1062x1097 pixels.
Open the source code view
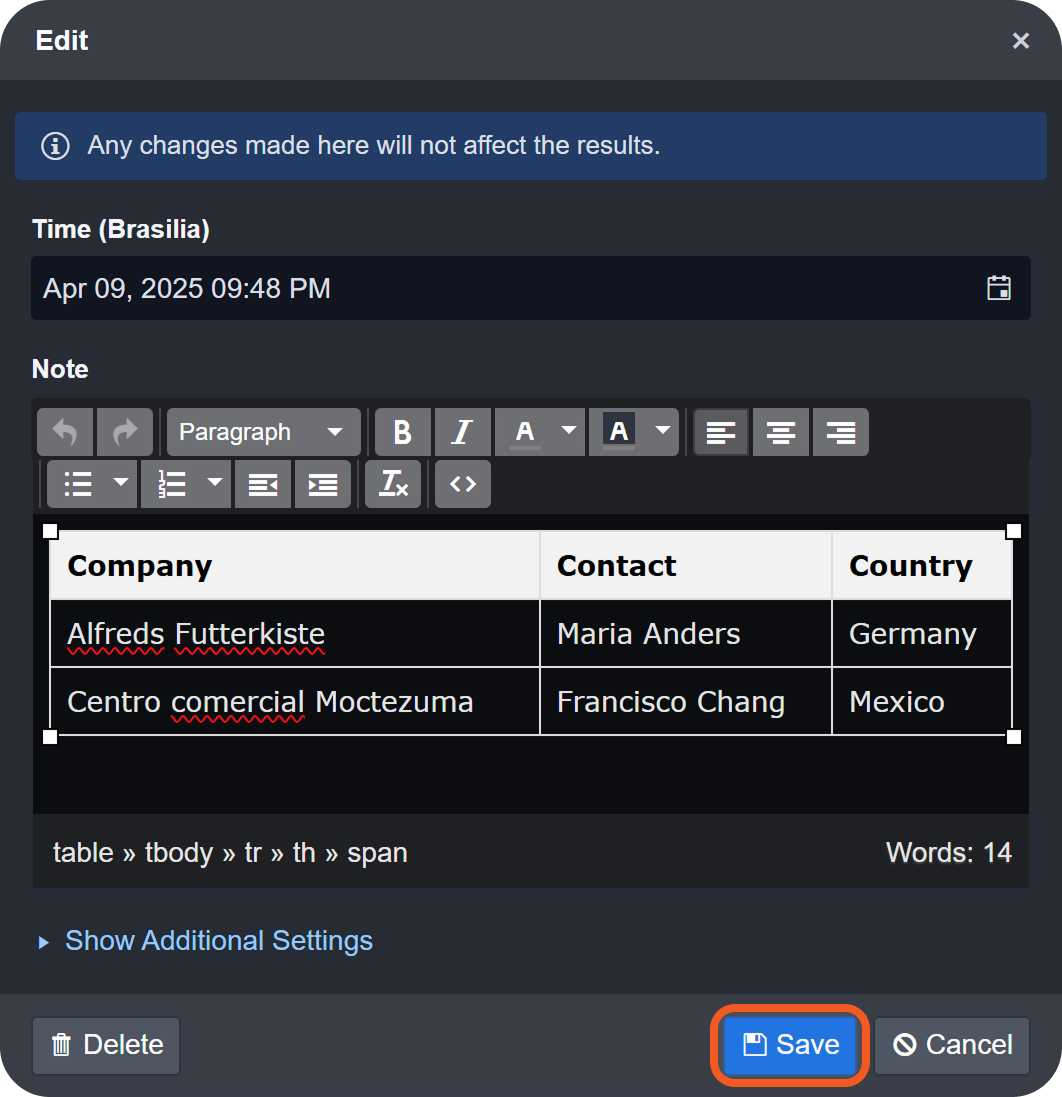point(463,484)
